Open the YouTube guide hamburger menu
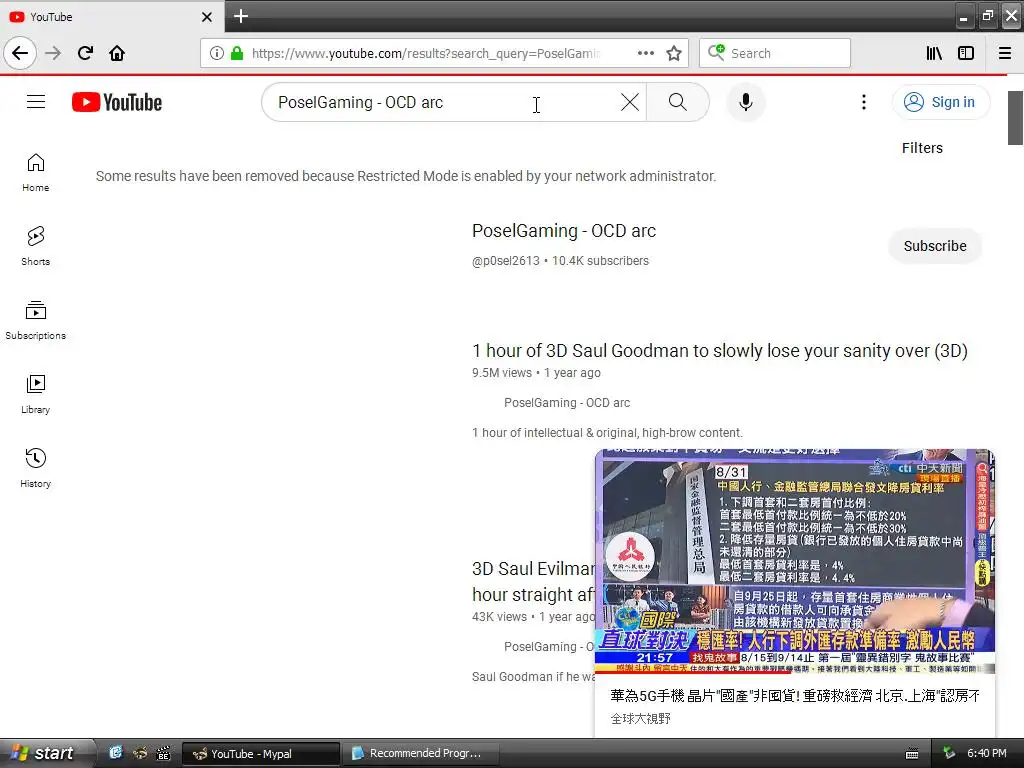Screen dimensions: 1024x768 (36, 102)
